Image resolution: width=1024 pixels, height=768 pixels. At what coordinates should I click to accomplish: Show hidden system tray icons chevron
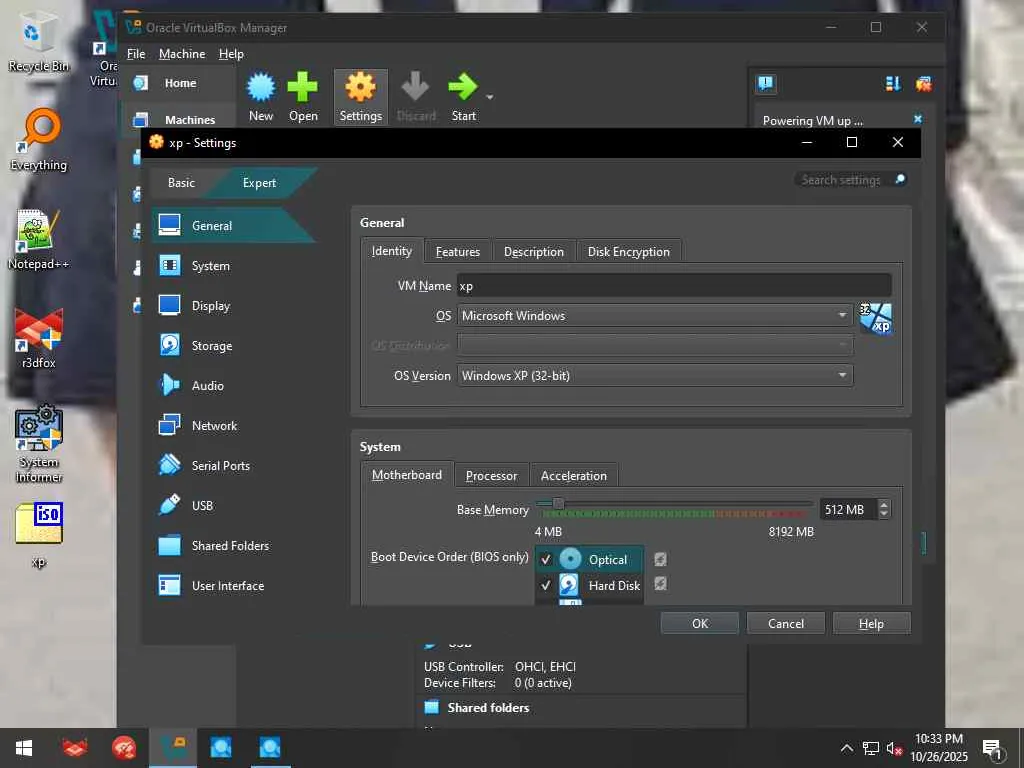846,748
